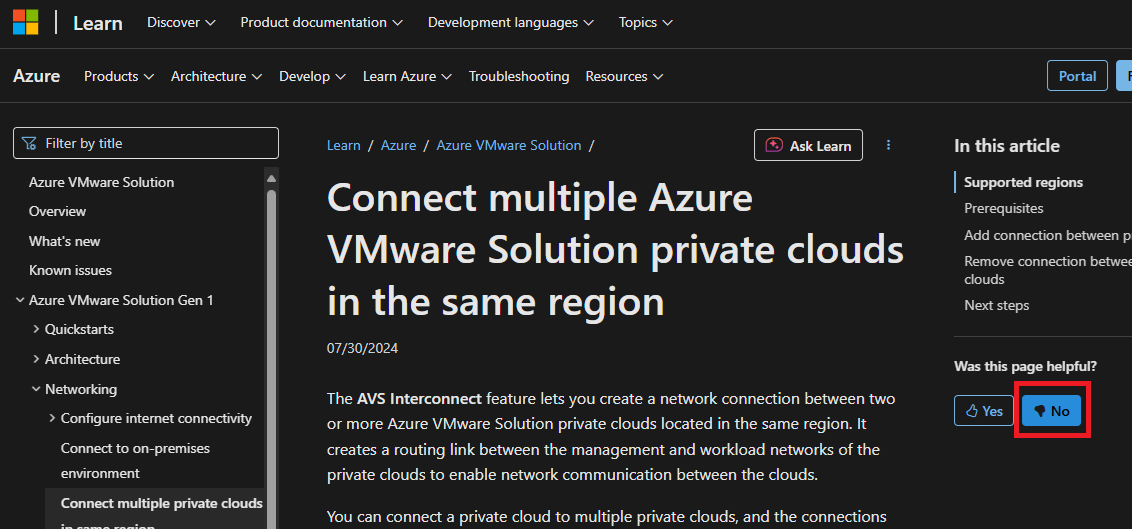Image resolution: width=1132 pixels, height=529 pixels.
Task: Open the more actions ellipsis menu
Action: (889, 145)
